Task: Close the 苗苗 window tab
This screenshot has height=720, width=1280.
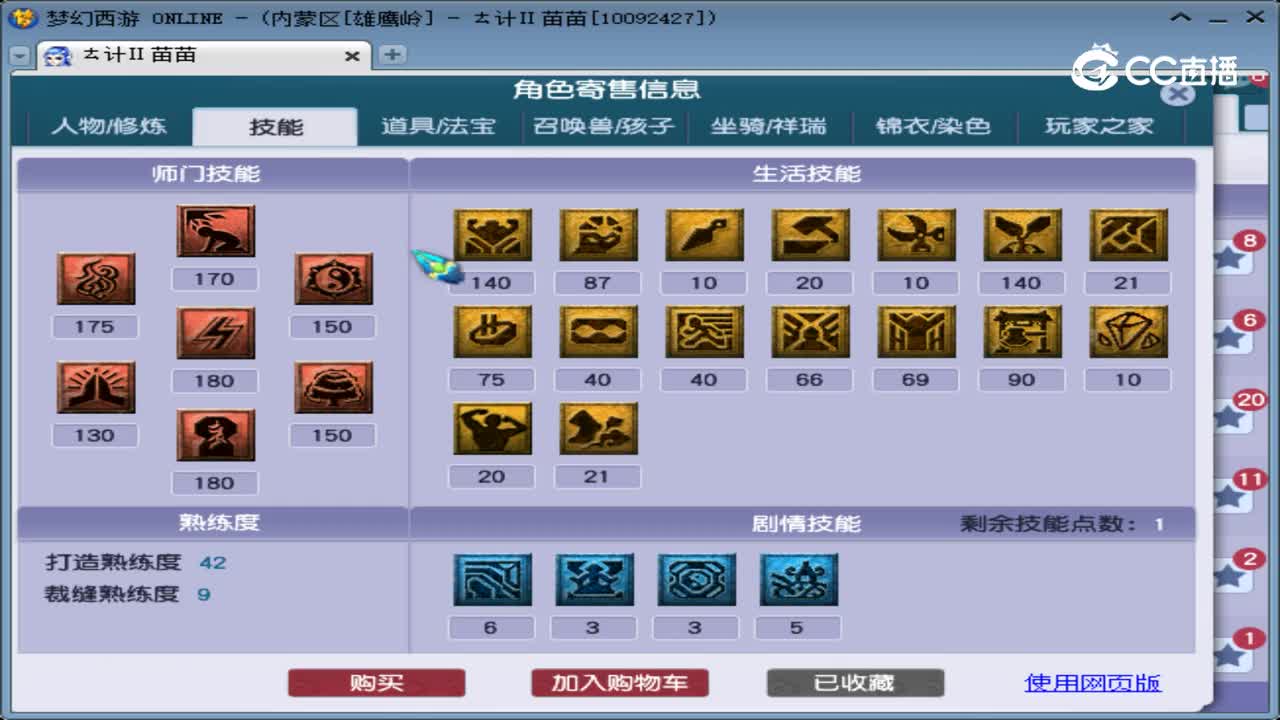Action: coord(352,56)
